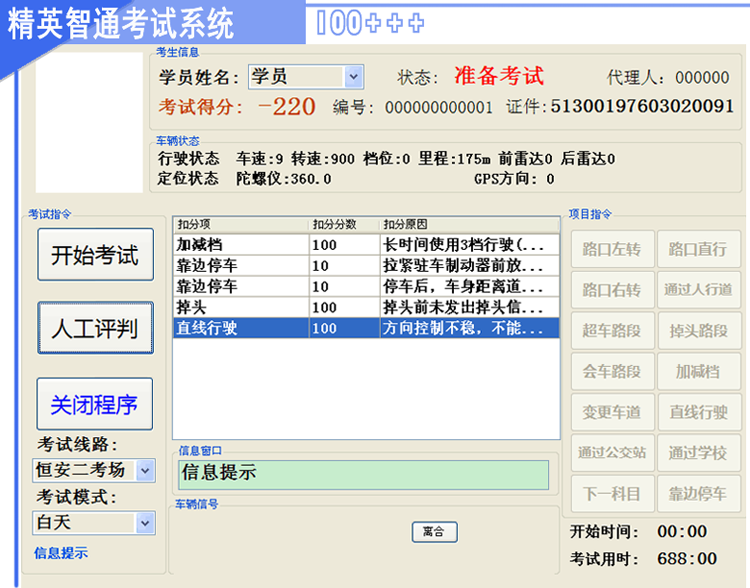The image size is (750, 588).
Task: Open the 考试模式 dropdown showing 白天
Action: pyautogui.click(x=94, y=522)
